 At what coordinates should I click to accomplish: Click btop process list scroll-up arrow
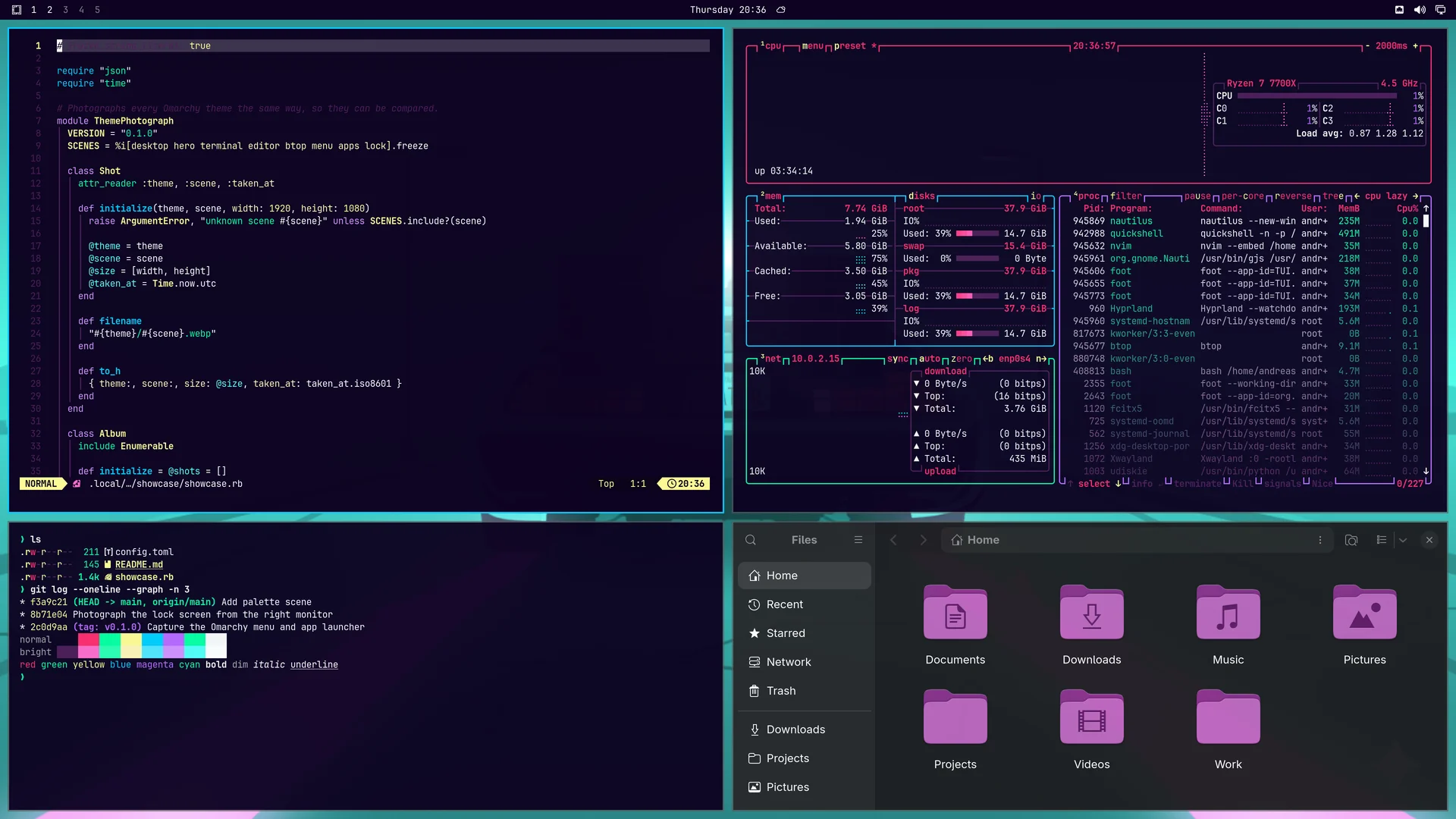[1426, 209]
